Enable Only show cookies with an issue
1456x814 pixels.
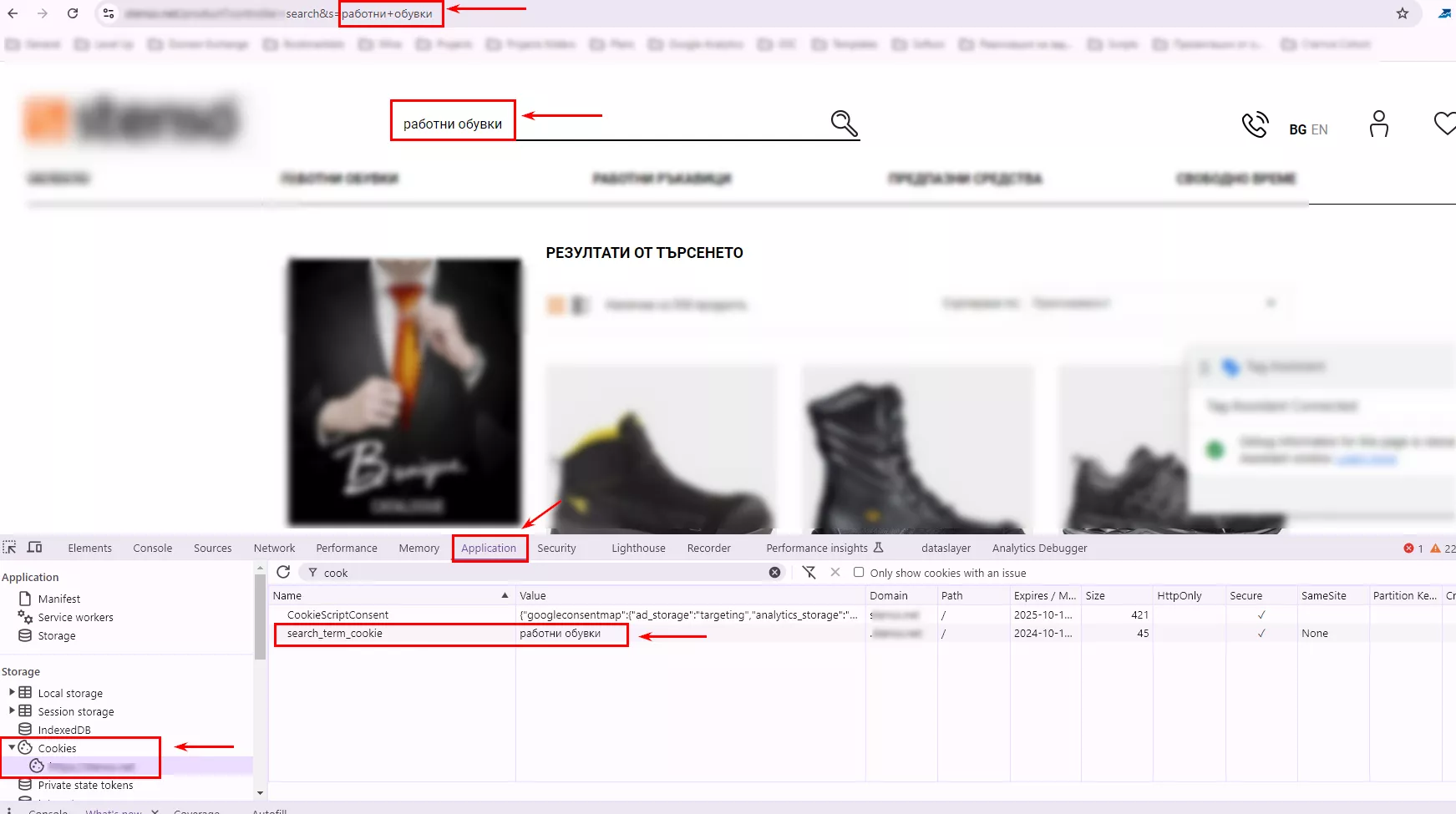[x=859, y=573]
